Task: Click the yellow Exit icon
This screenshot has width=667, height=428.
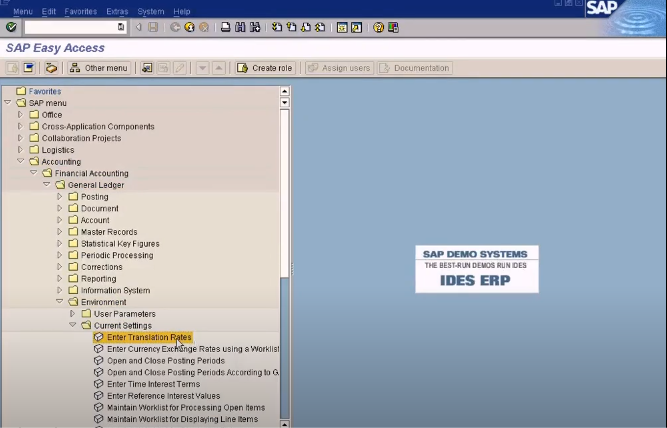Action: click(x=189, y=27)
